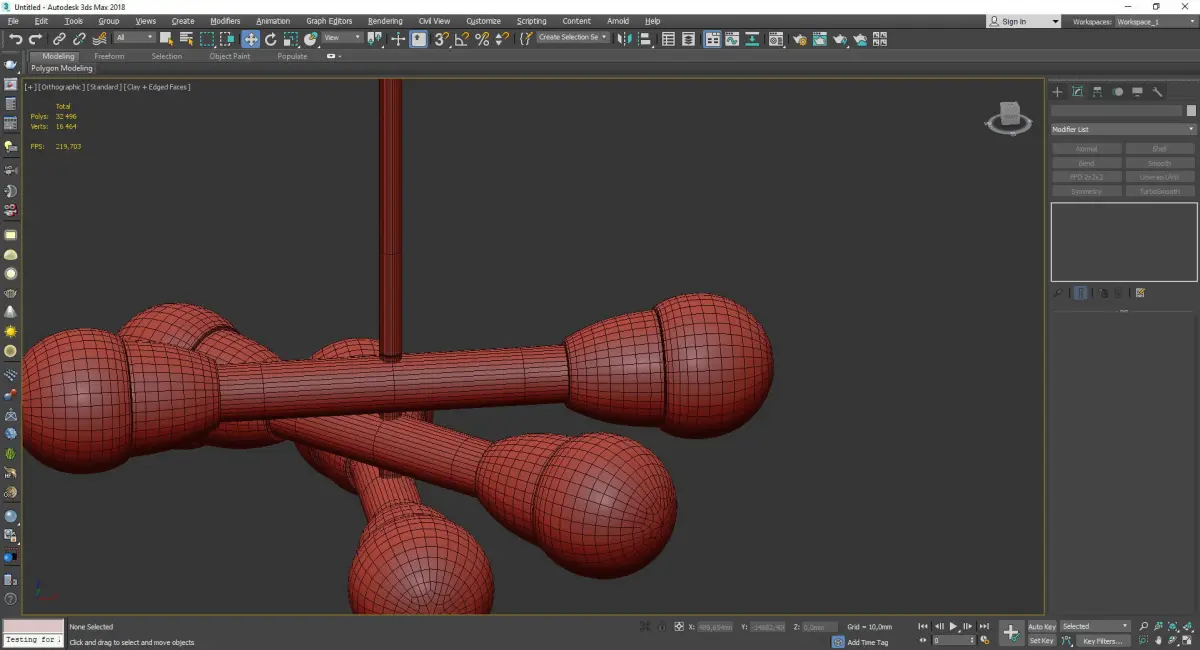
Task: Open the Hierarchy panel tab icon
Action: click(1097, 92)
